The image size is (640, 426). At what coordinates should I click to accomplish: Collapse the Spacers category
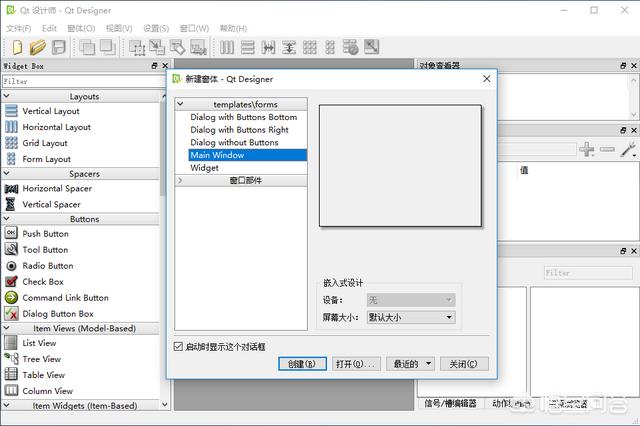click(x=7, y=173)
